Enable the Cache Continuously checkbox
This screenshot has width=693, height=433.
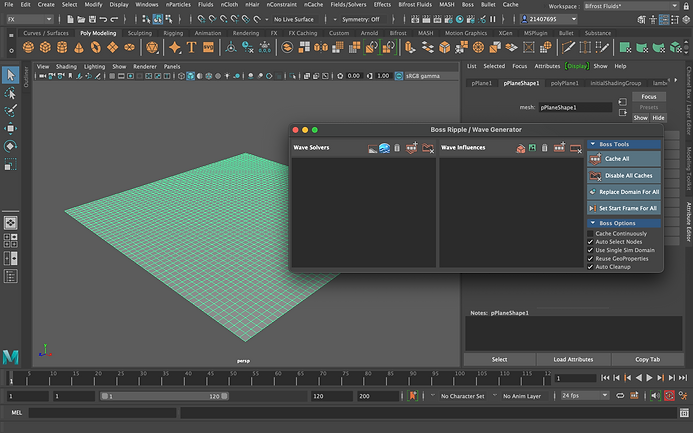coord(590,234)
